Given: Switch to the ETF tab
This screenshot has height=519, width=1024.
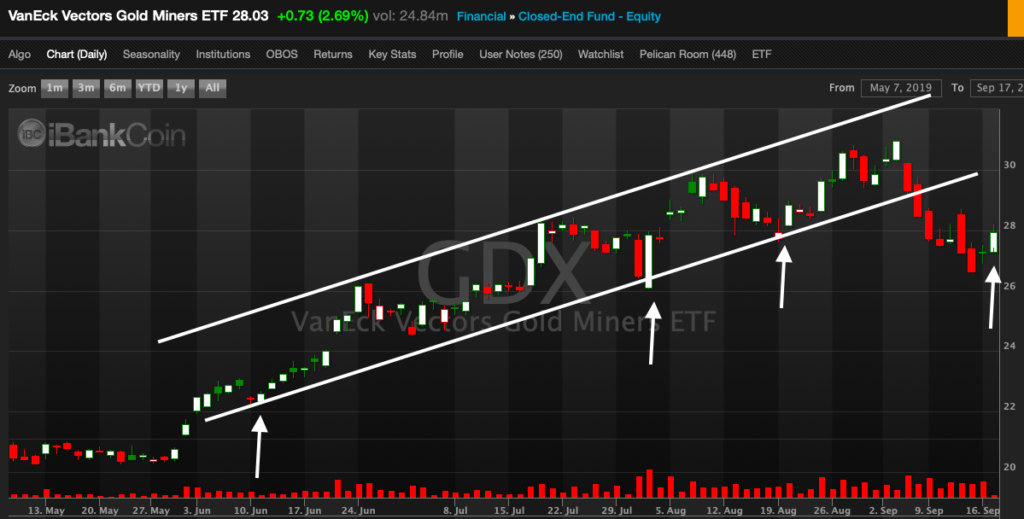Looking at the screenshot, I should click(761, 54).
